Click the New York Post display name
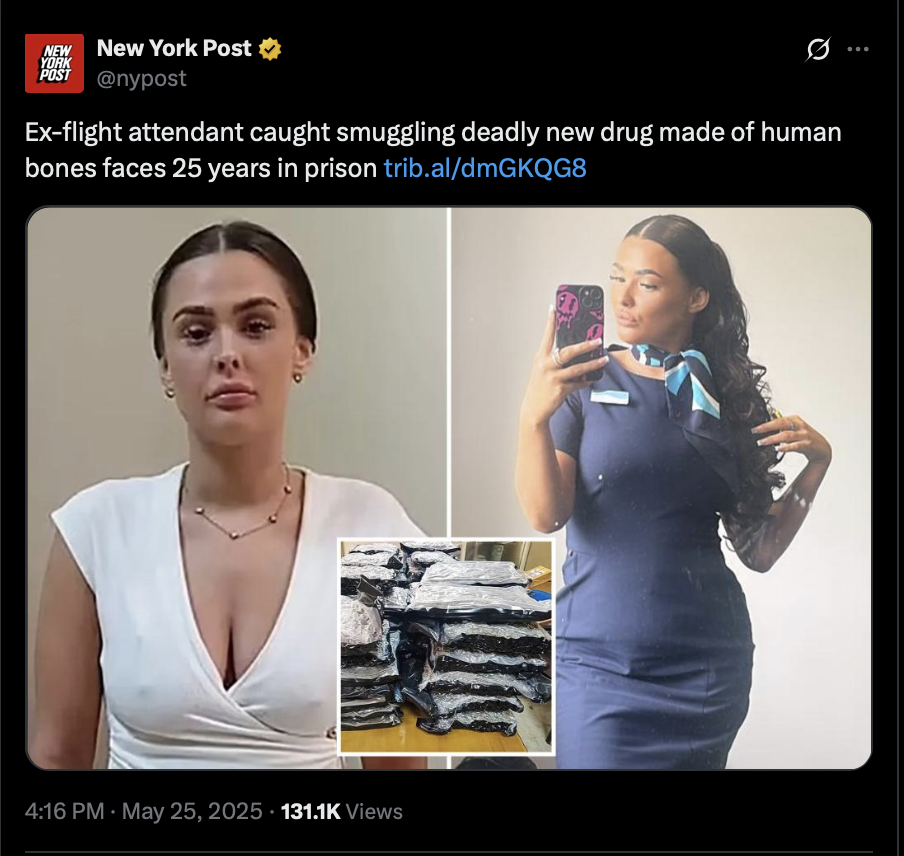The height and width of the screenshot is (856, 904). [x=174, y=48]
